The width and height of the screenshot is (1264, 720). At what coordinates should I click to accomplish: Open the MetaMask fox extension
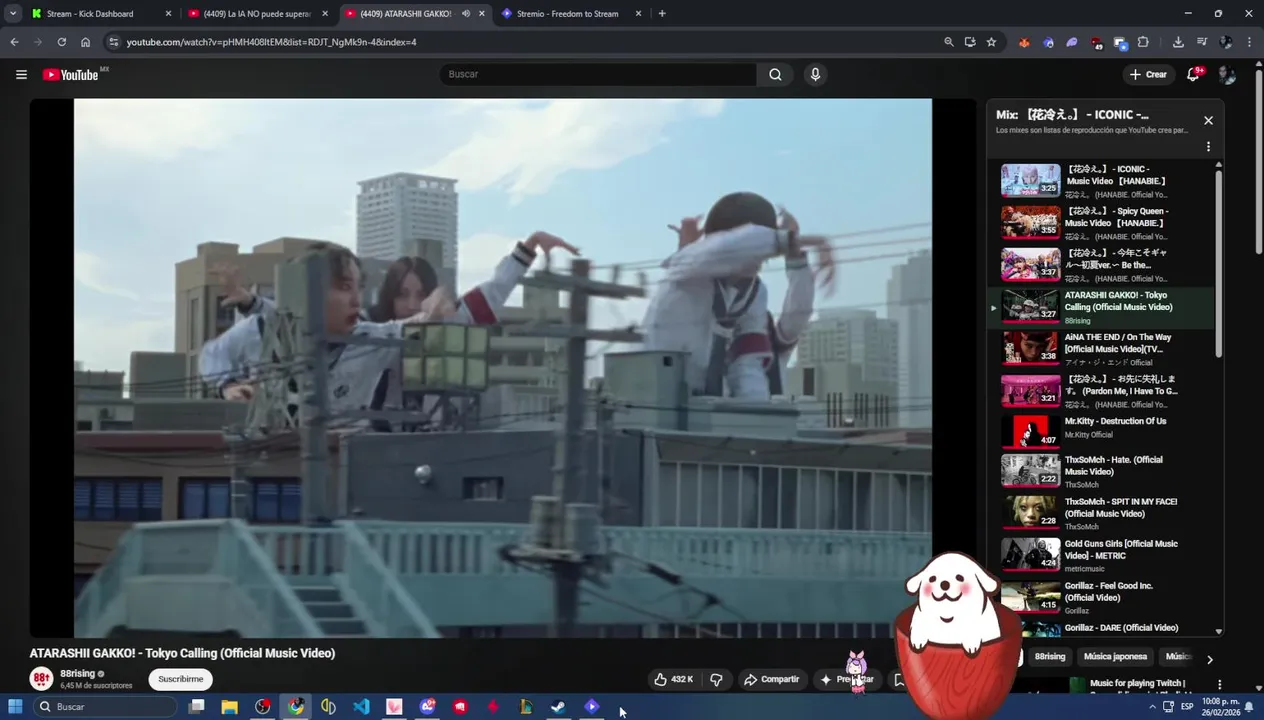coord(1024,42)
